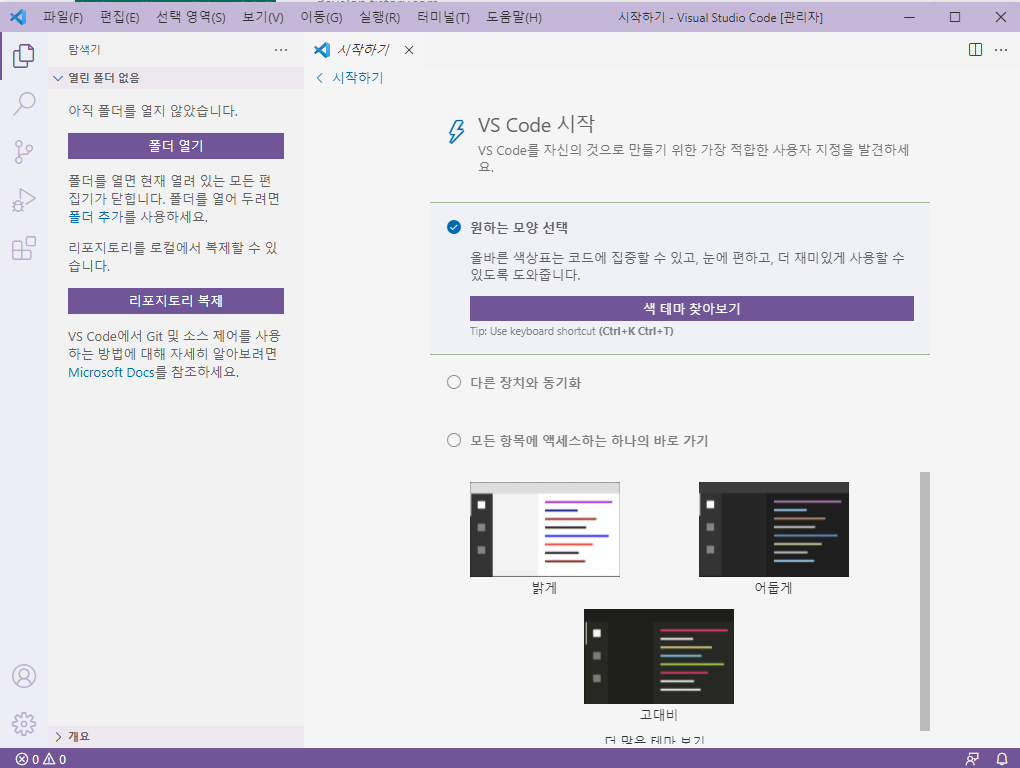
Task: Switch to the 시작하기 editor tab
Action: click(363, 50)
